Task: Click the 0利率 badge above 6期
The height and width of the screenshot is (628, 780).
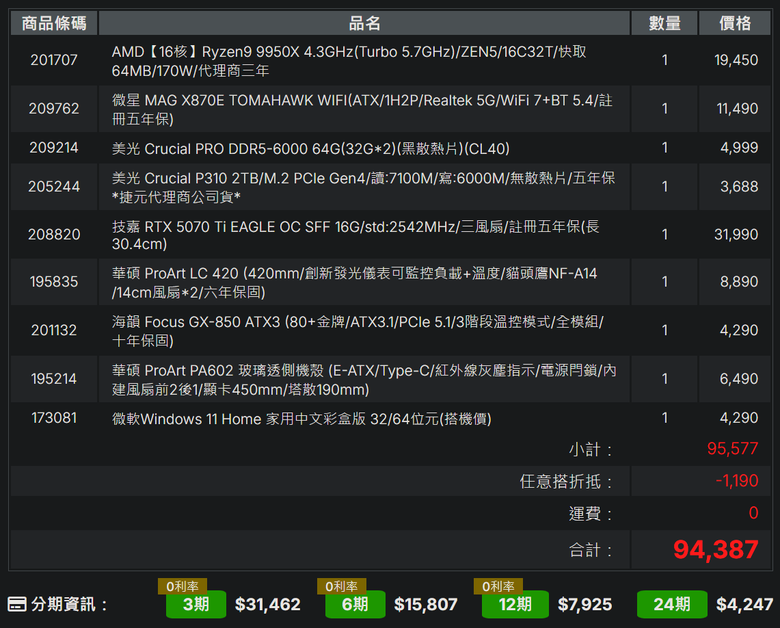Action: coord(341,586)
